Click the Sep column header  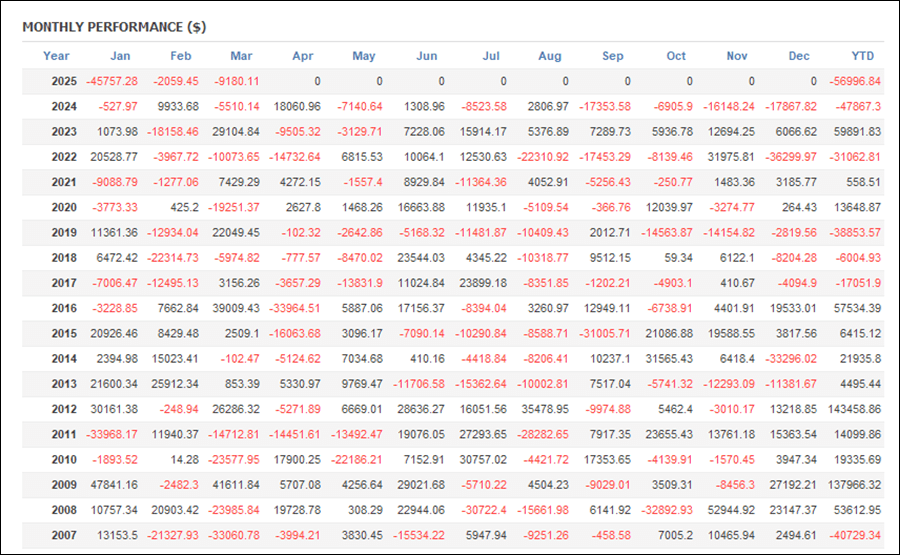point(612,56)
